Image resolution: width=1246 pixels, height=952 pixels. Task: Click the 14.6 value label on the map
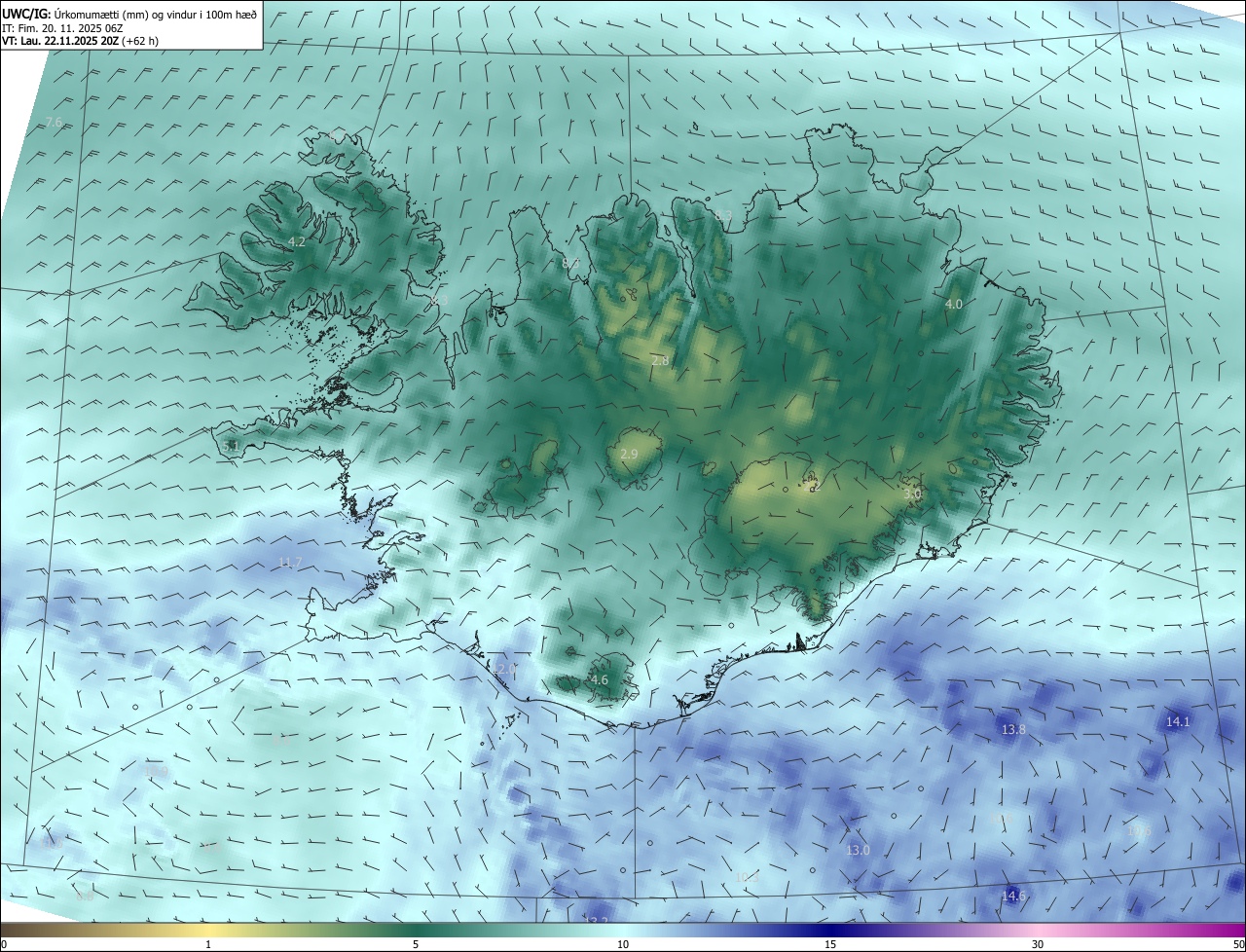tap(1013, 896)
